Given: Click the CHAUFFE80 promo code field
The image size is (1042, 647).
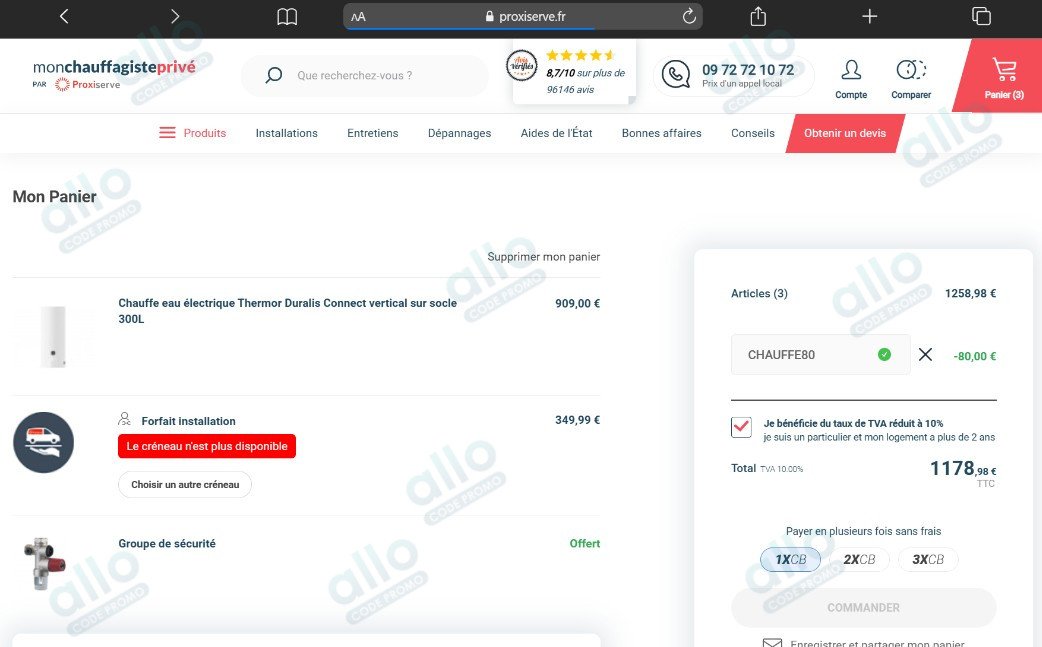Looking at the screenshot, I should [x=820, y=354].
